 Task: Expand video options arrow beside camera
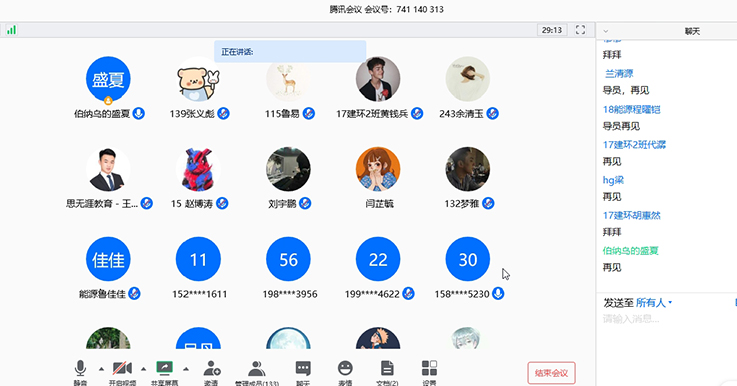click(143, 369)
